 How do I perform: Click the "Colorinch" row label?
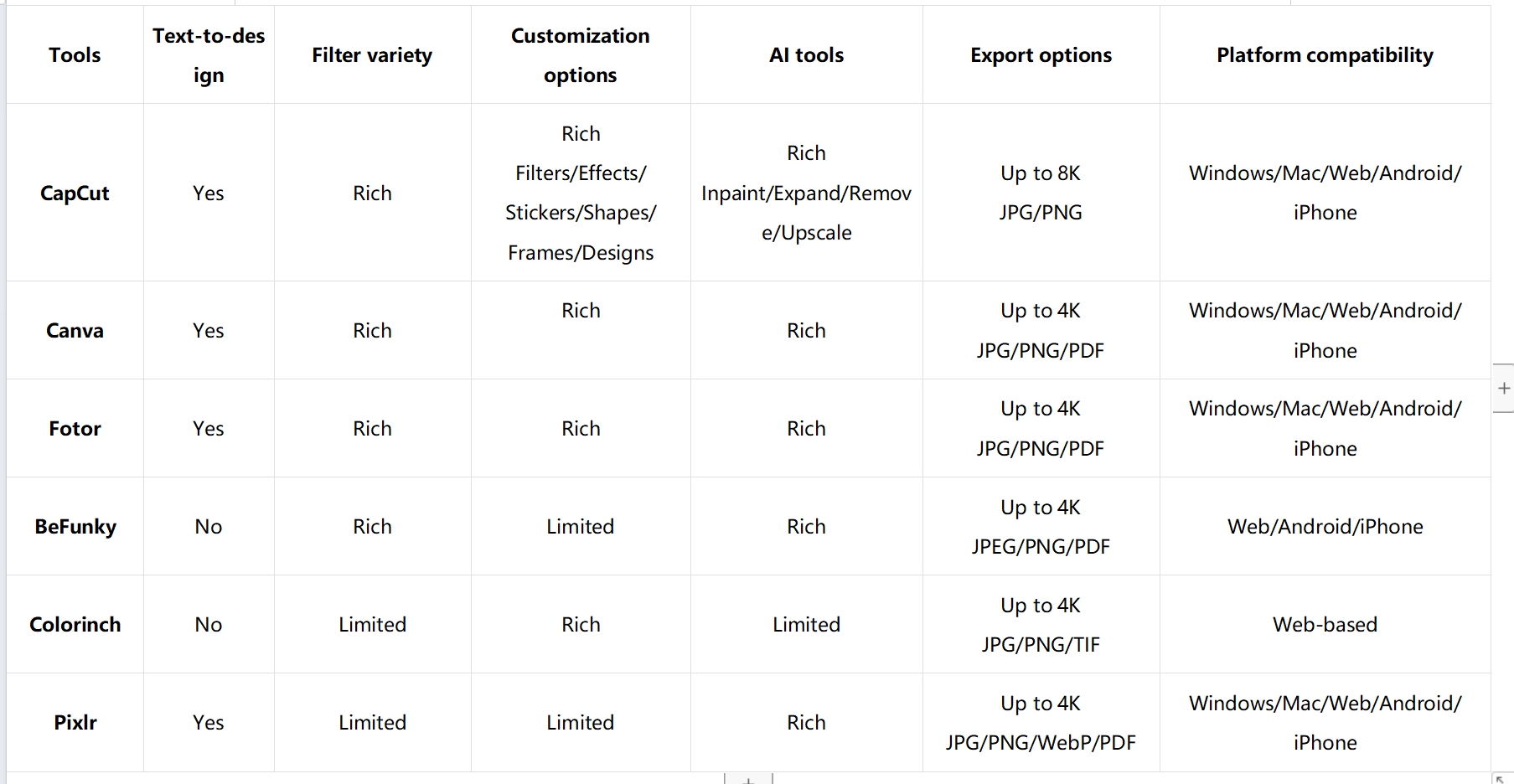click(75, 625)
